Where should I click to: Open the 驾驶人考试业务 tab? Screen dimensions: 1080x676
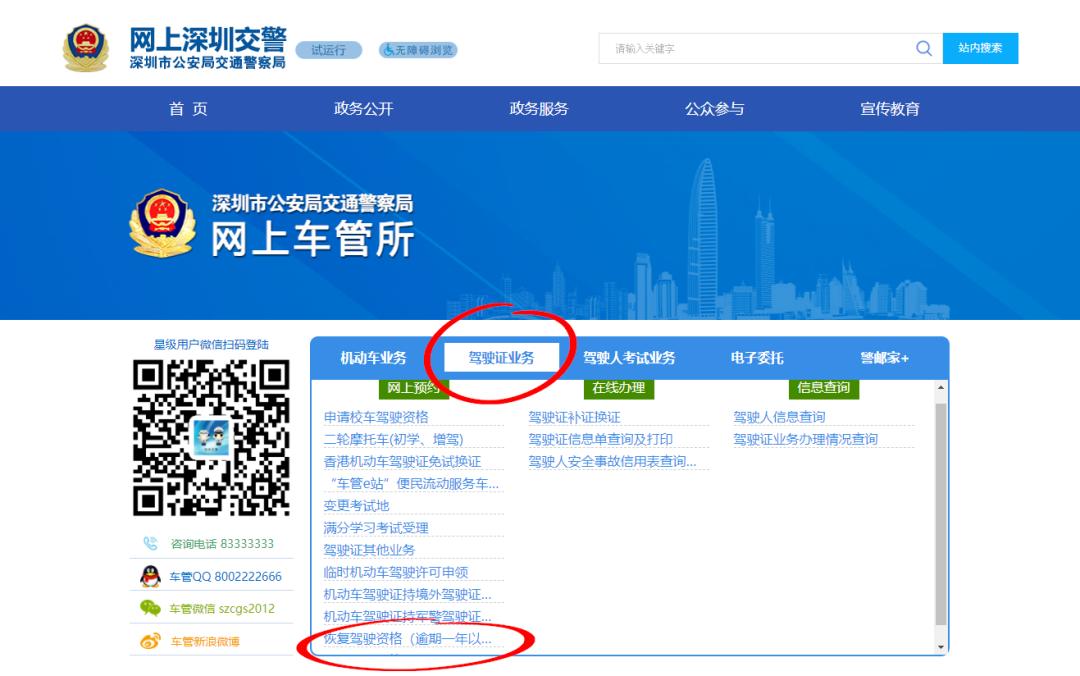629,358
